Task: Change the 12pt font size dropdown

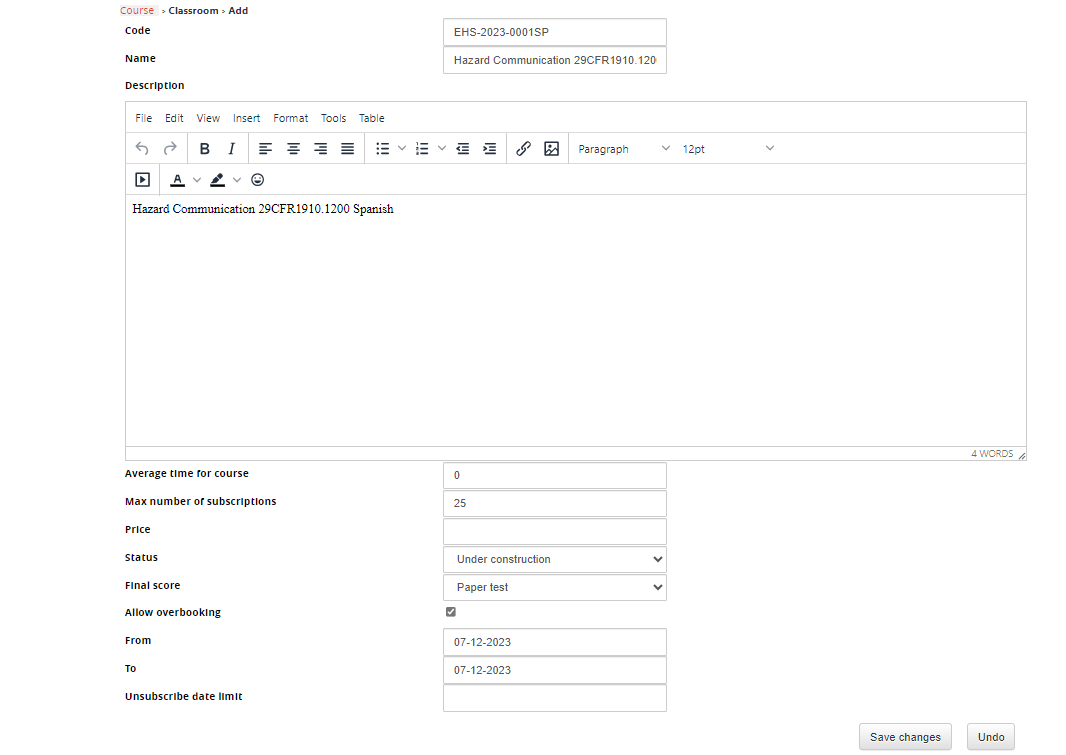Action: (x=727, y=149)
